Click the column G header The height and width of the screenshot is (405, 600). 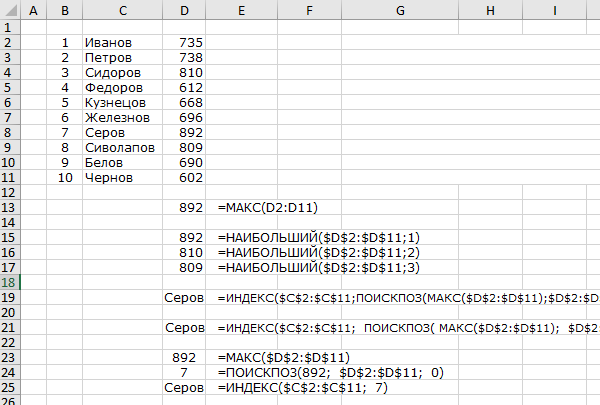[x=400, y=10]
